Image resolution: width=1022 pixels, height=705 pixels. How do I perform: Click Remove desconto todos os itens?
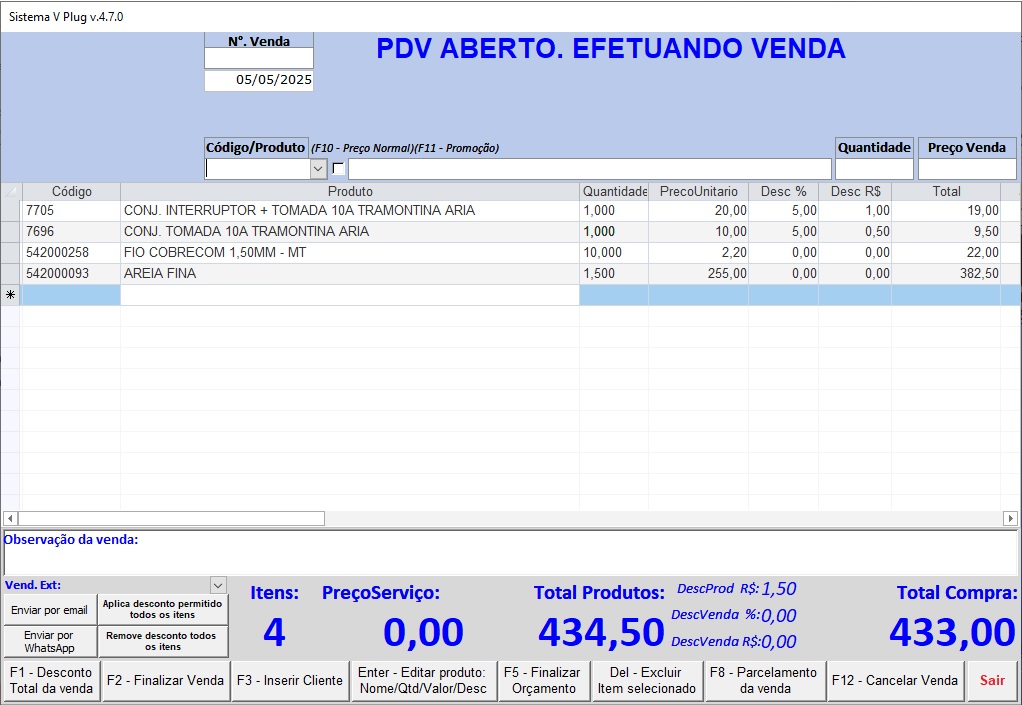click(x=163, y=642)
